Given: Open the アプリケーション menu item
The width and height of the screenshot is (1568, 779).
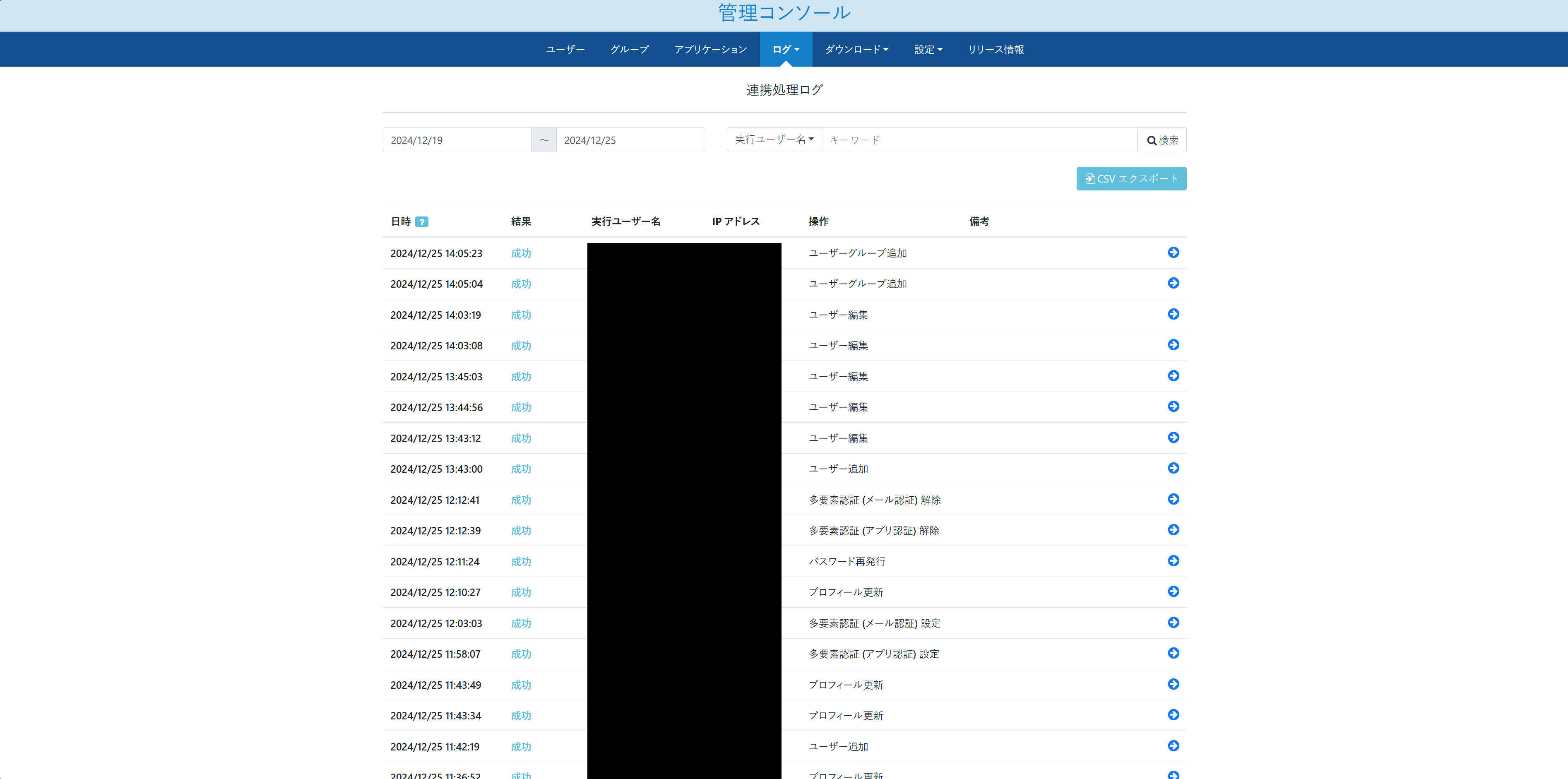Looking at the screenshot, I should [x=710, y=49].
